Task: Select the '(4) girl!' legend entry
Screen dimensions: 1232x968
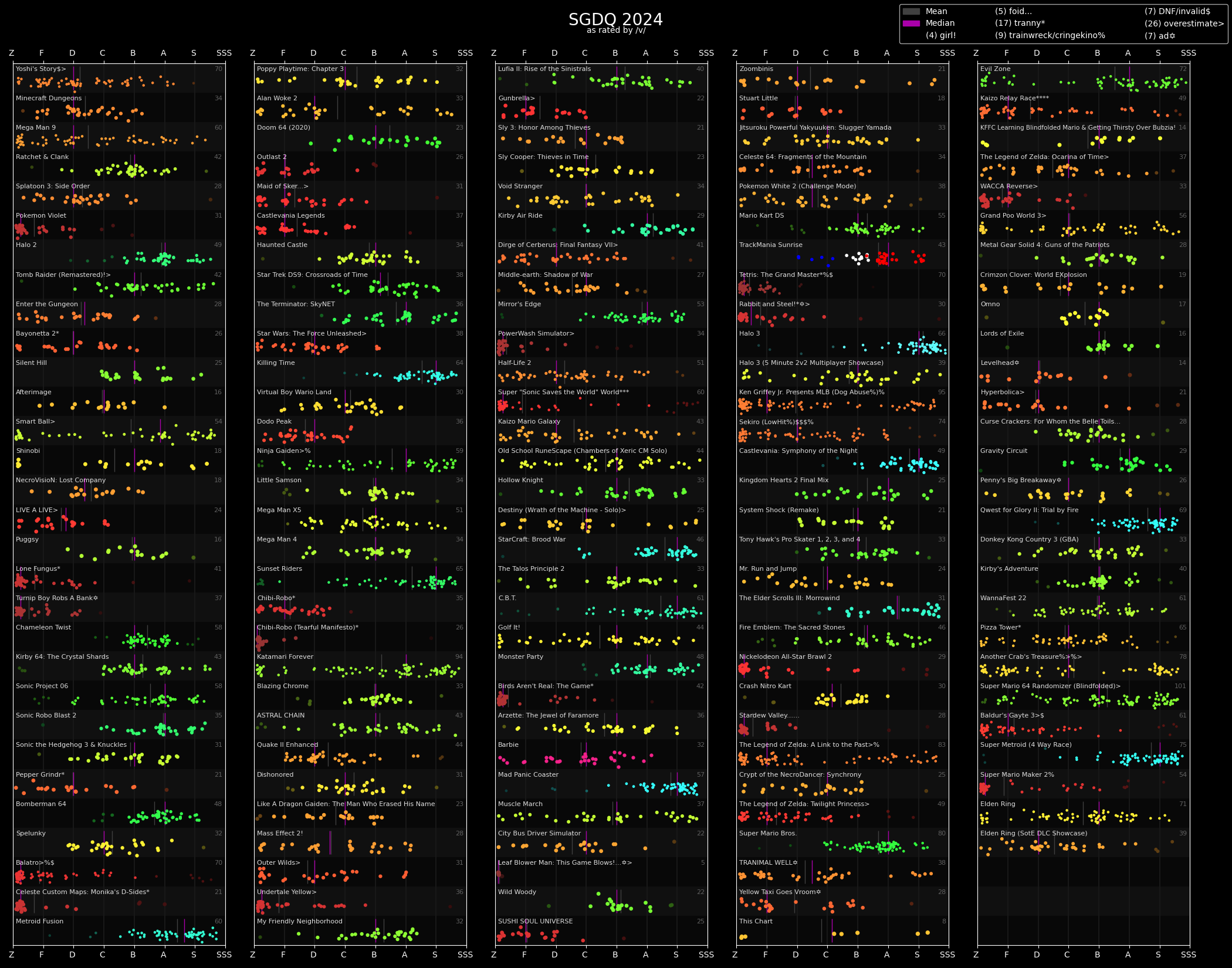Action: pos(941,35)
